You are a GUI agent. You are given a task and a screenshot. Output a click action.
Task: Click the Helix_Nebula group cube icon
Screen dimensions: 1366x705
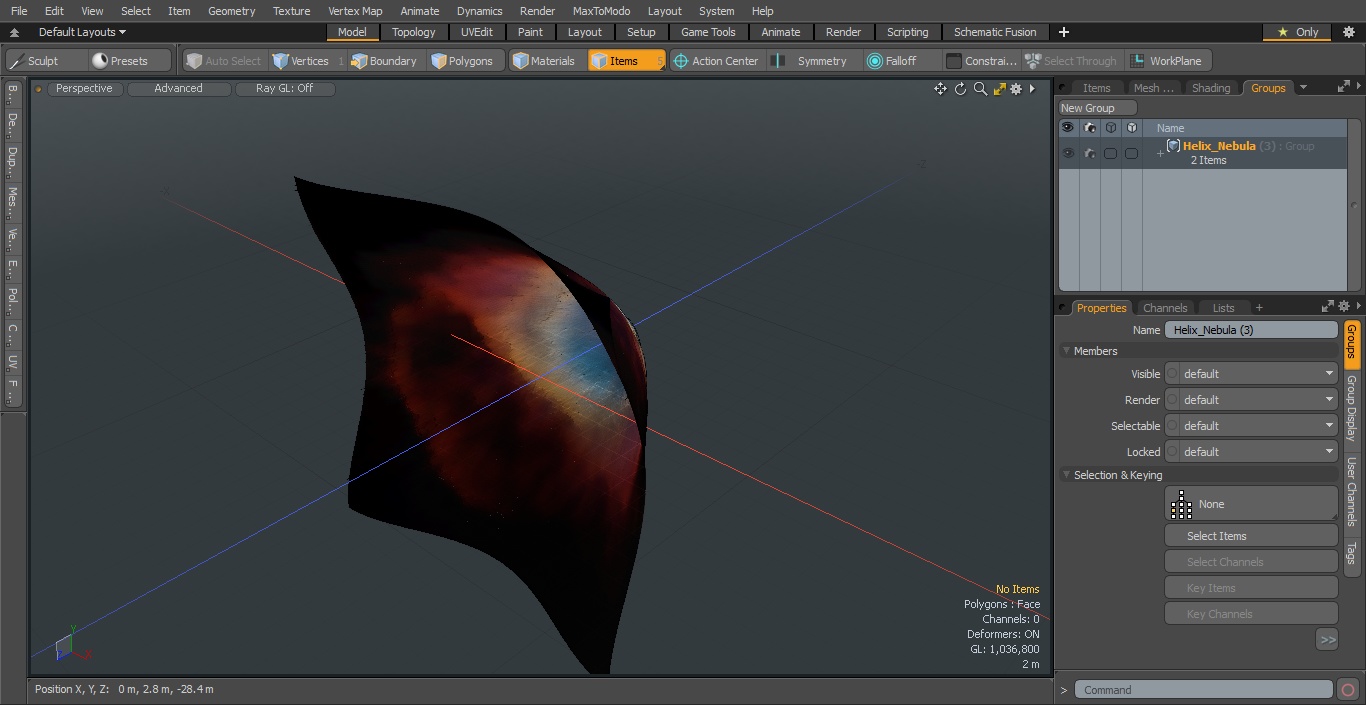(1174, 146)
